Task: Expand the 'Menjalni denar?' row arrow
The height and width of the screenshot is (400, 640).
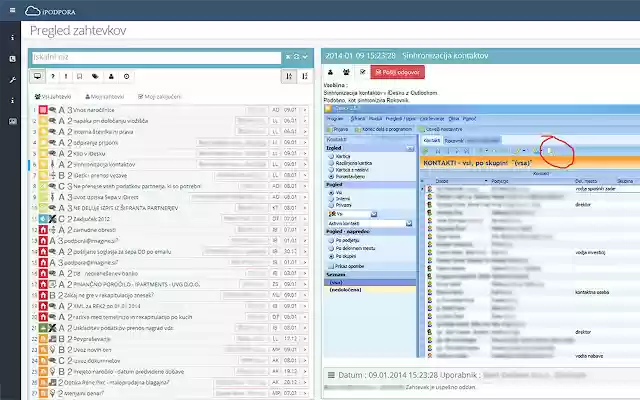Action: tap(304, 393)
